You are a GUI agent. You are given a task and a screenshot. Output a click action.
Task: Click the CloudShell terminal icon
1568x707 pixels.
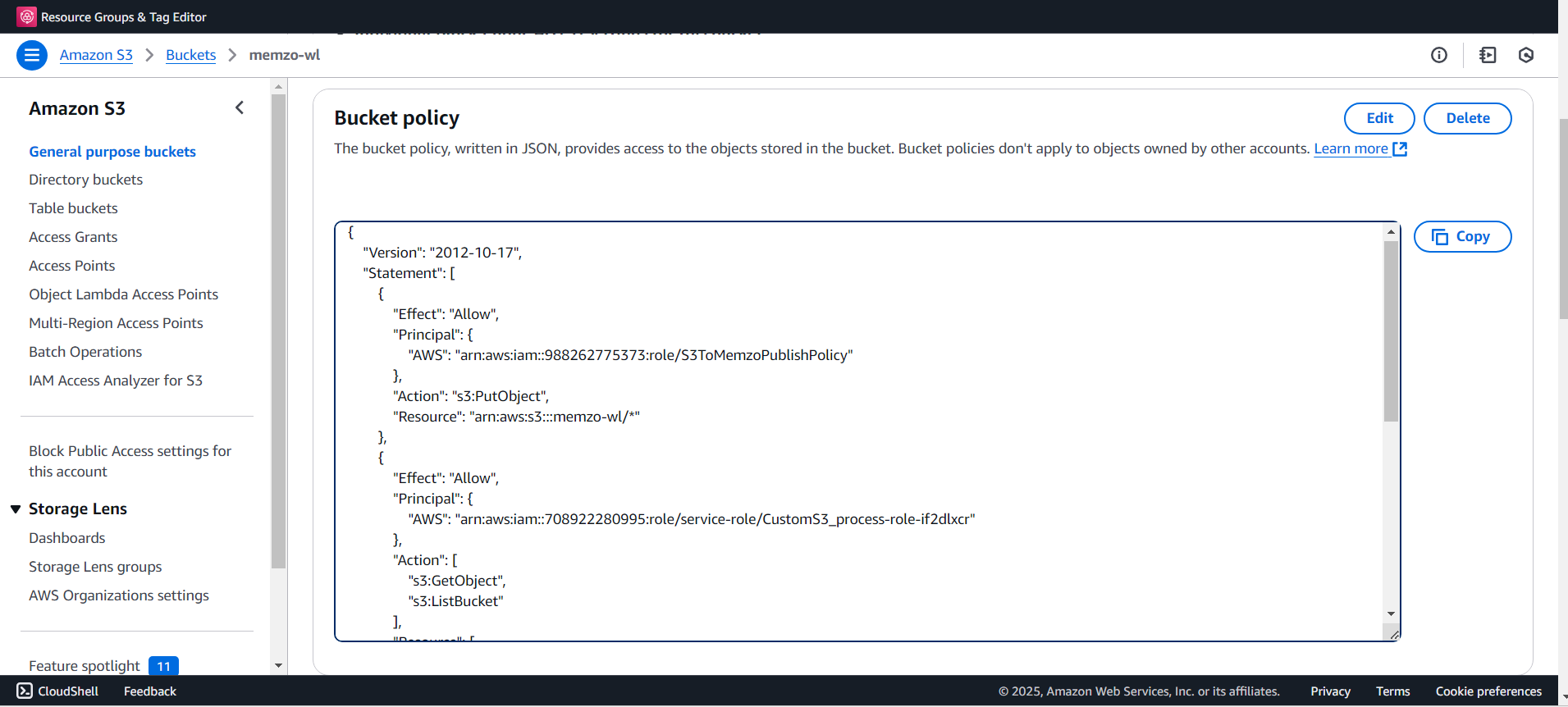pos(25,691)
